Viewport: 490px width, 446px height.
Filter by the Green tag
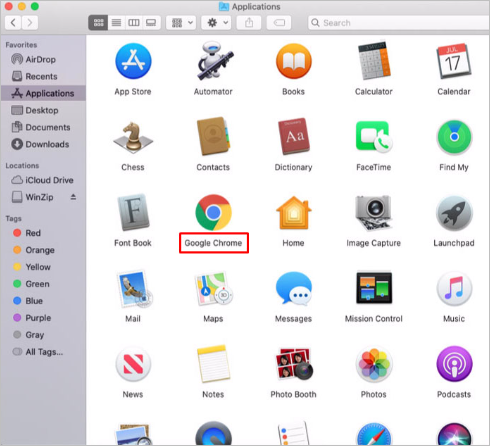[43, 284]
